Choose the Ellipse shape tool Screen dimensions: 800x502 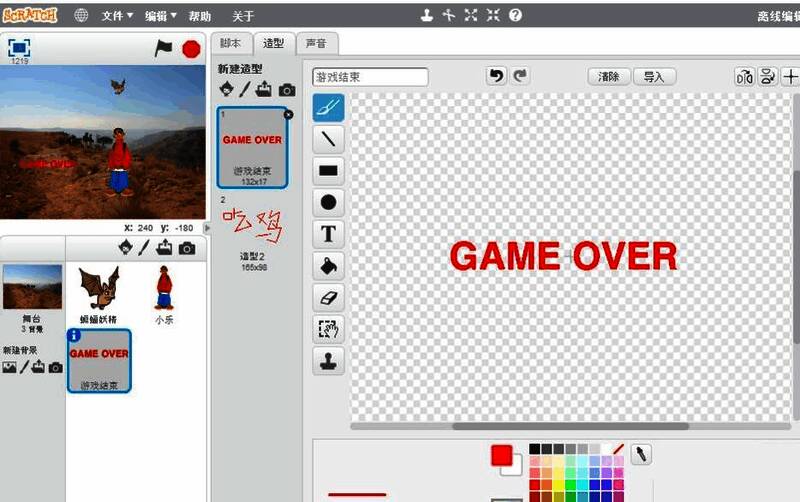pyautogui.click(x=328, y=202)
